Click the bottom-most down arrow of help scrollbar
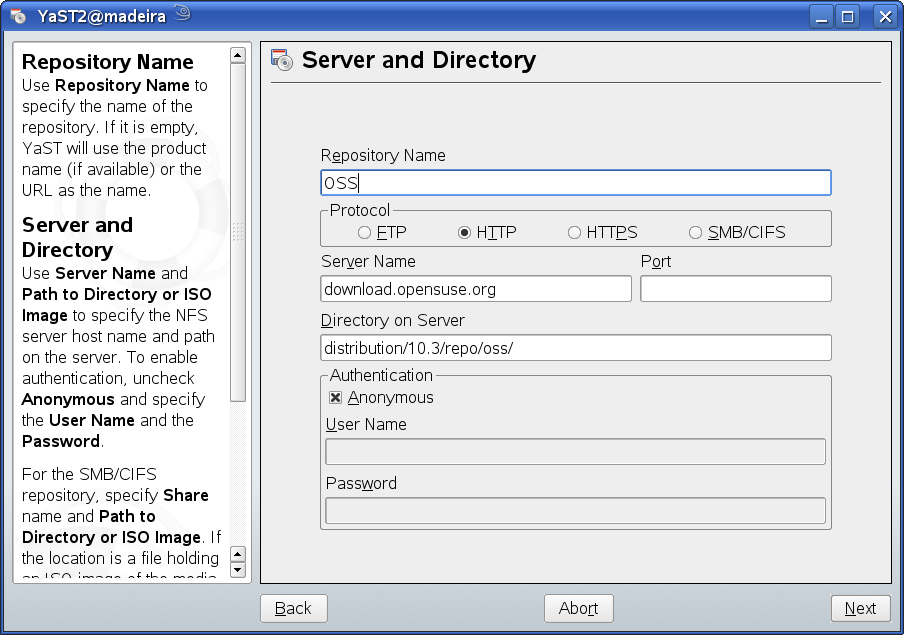The height and width of the screenshot is (635, 904). click(x=238, y=570)
